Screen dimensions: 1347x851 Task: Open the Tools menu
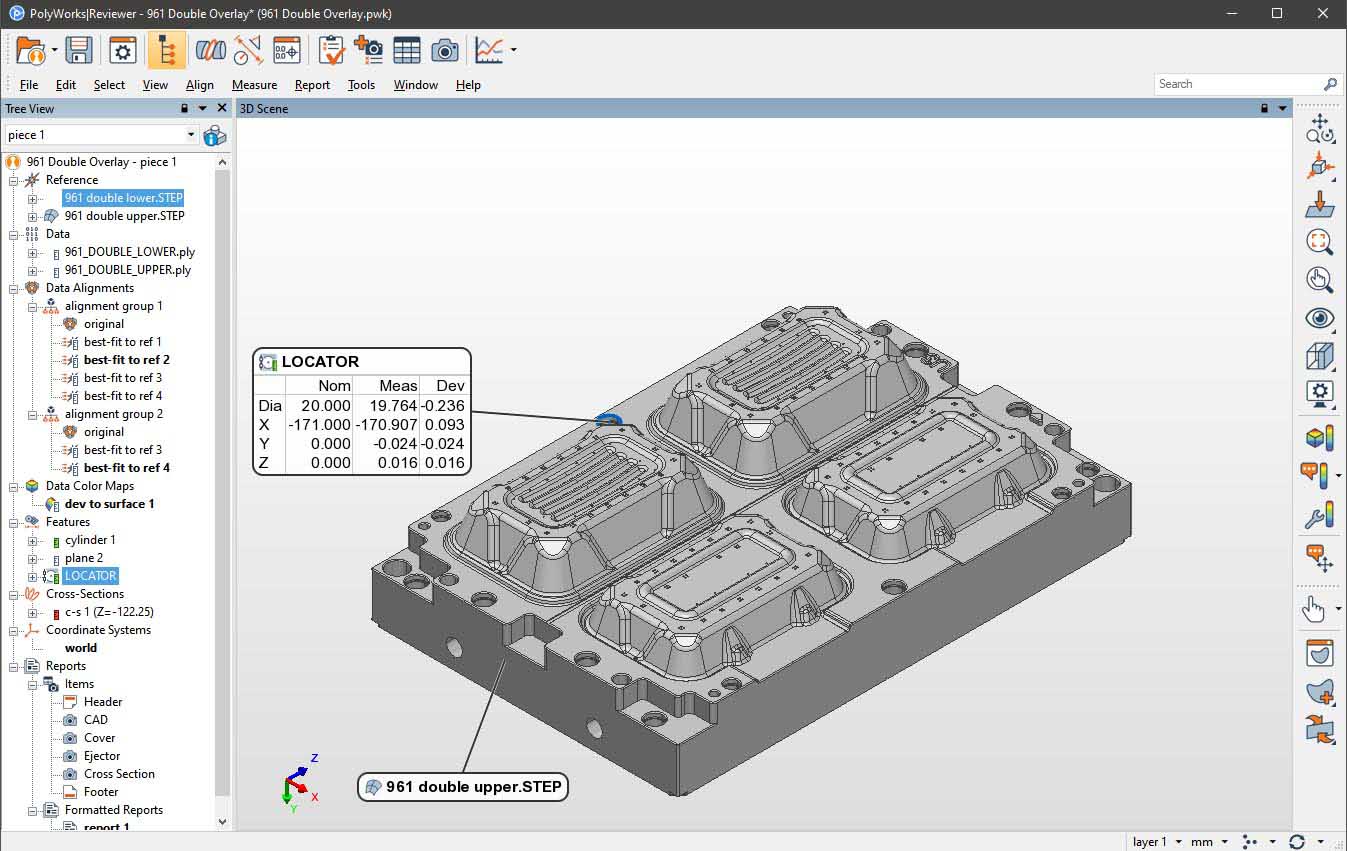pyautogui.click(x=361, y=85)
